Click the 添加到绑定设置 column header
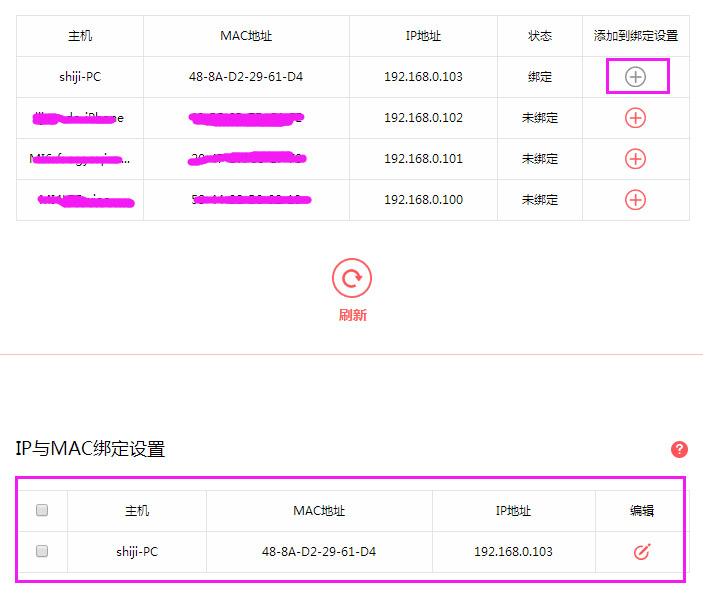The width and height of the screenshot is (703, 599). click(635, 36)
